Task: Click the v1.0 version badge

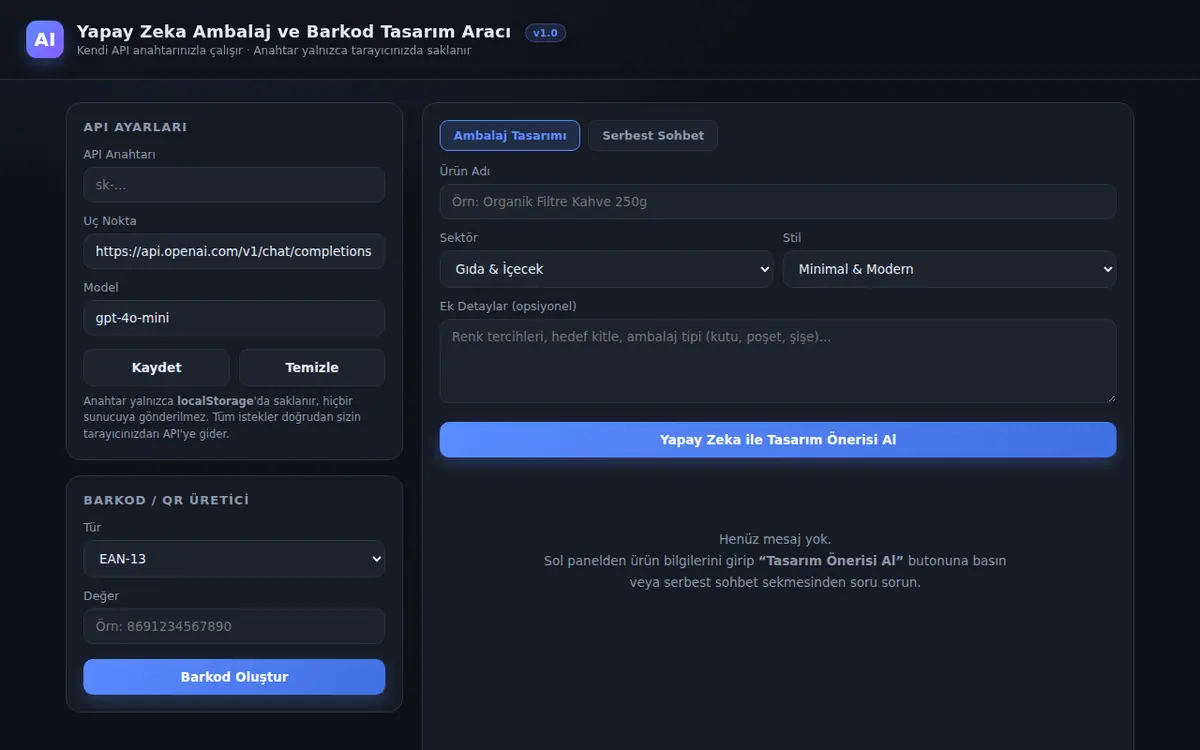Action: click(545, 33)
